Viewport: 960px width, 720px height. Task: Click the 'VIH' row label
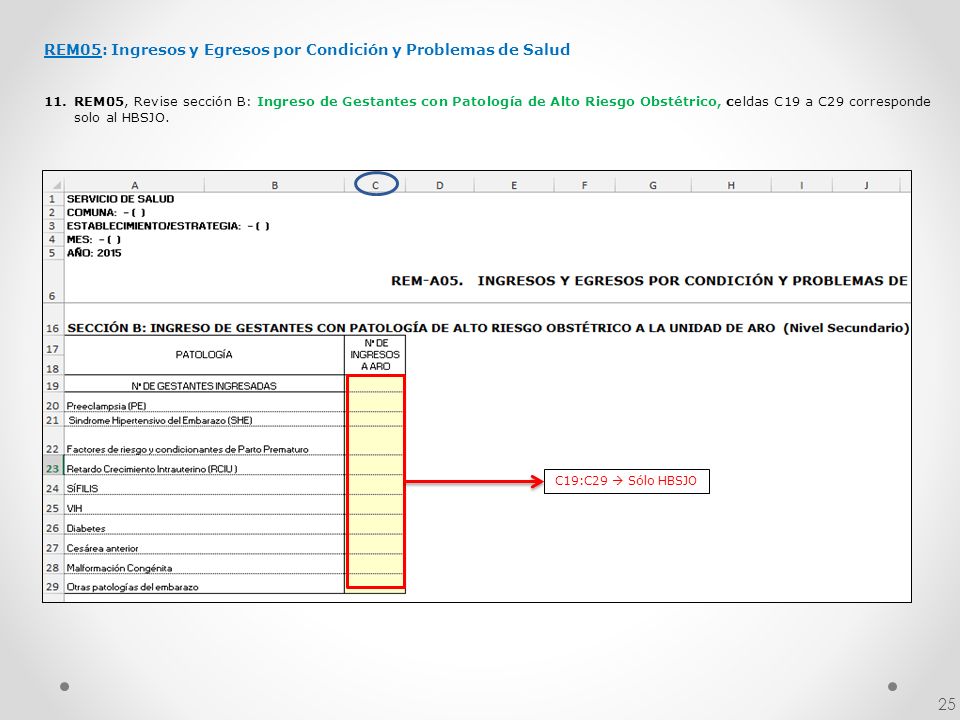click(74, 508)
